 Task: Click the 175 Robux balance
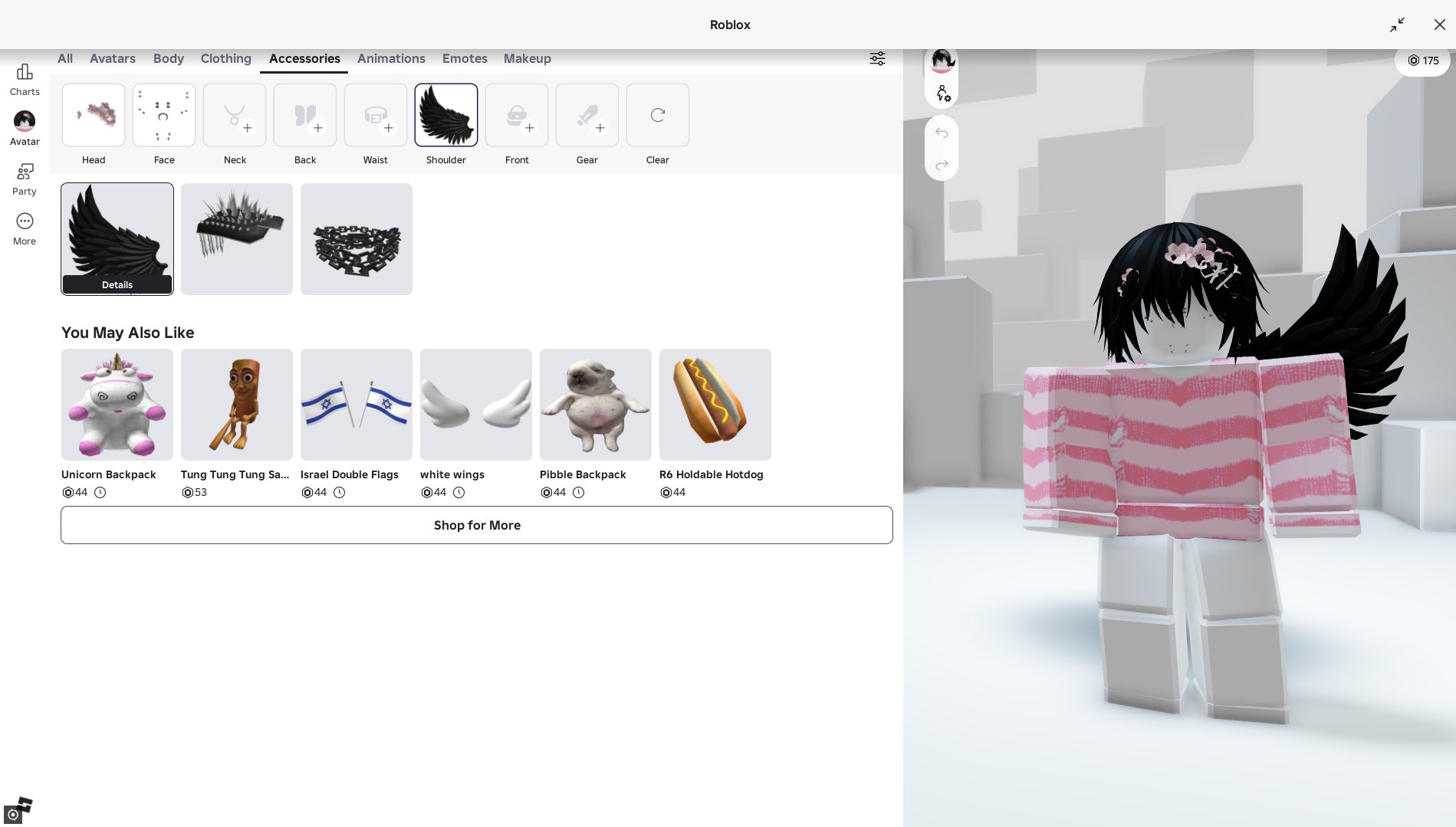point(1423,61)
